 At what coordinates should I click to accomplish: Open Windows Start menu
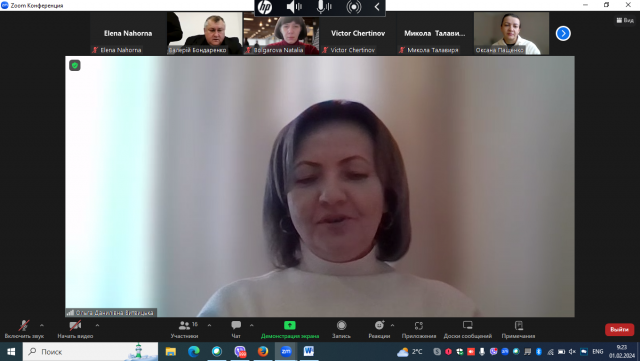click(11, 352)
